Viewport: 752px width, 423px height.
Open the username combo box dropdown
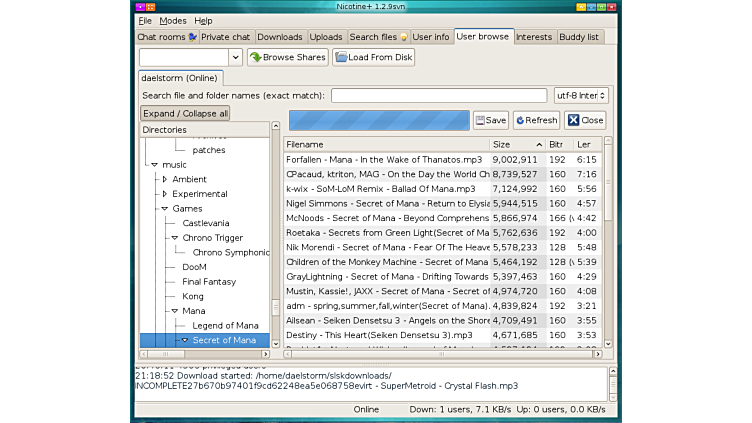235,58
